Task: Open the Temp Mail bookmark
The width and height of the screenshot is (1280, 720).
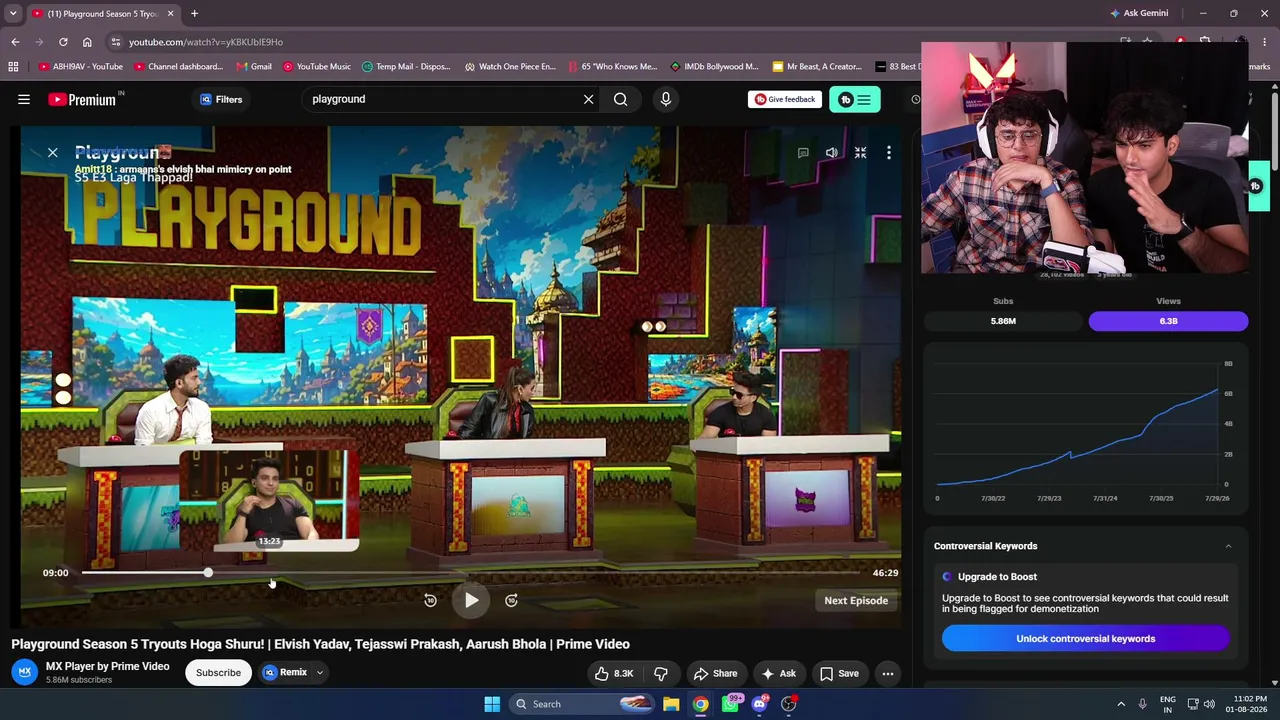Action: 406,67
